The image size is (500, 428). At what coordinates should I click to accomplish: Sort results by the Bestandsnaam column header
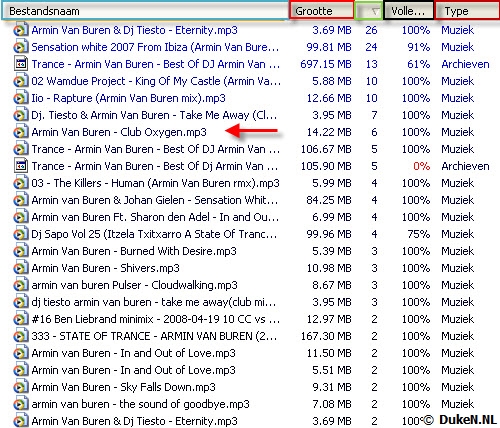[x=145, y=11]
